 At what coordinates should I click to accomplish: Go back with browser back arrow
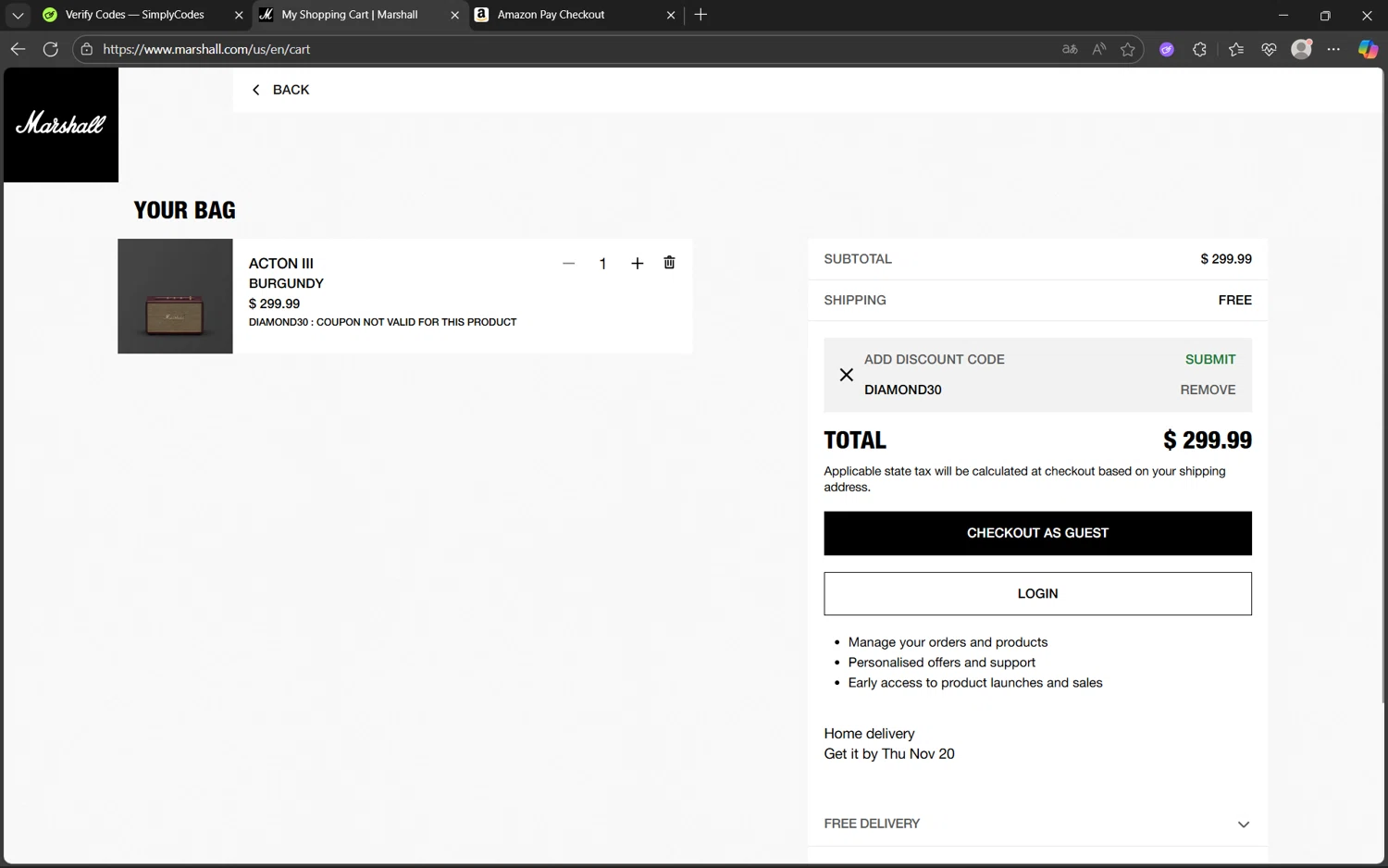pos(18,49)
